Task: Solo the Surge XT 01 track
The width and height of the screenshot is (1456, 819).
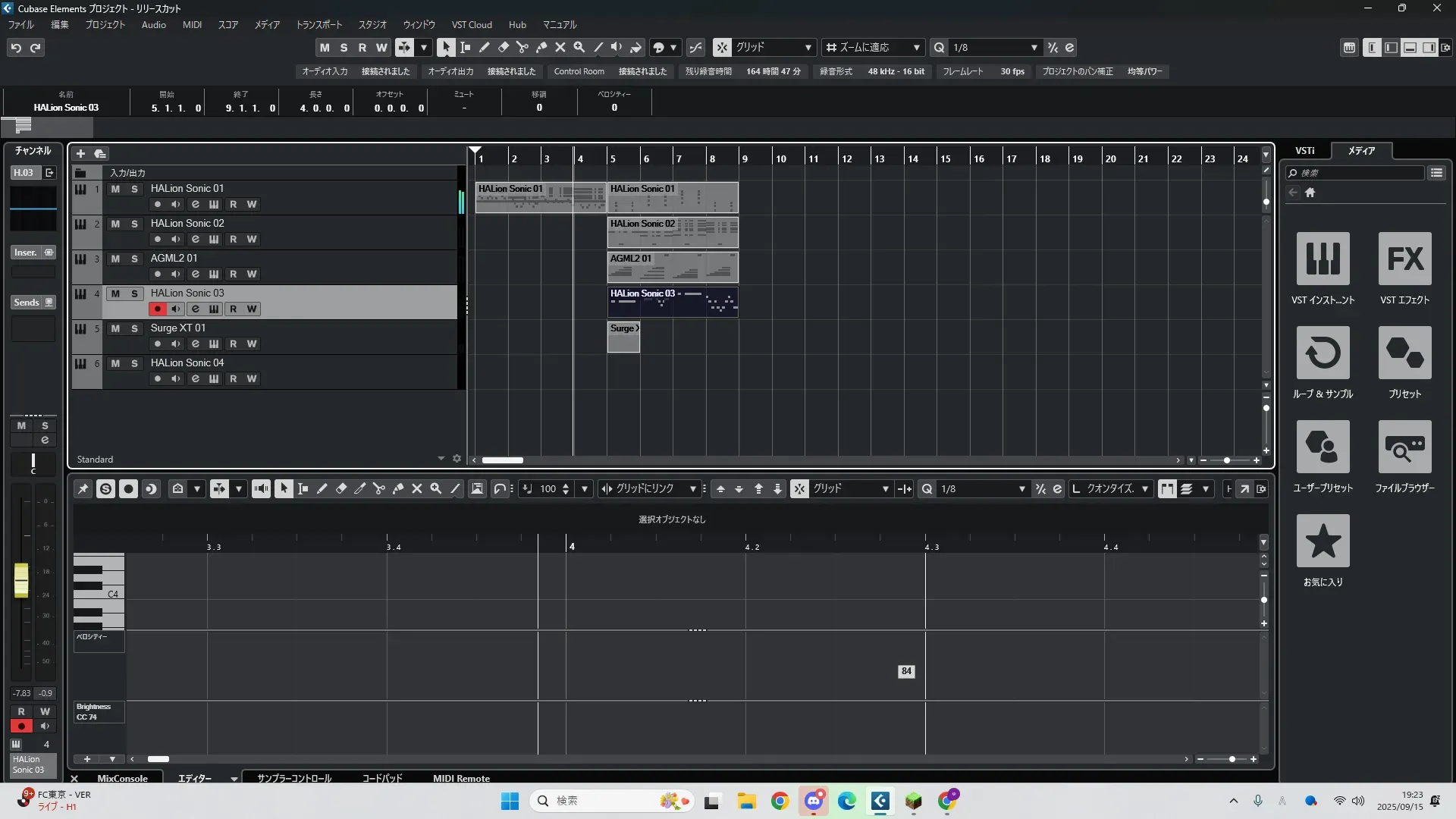Action: pos(134,328)
